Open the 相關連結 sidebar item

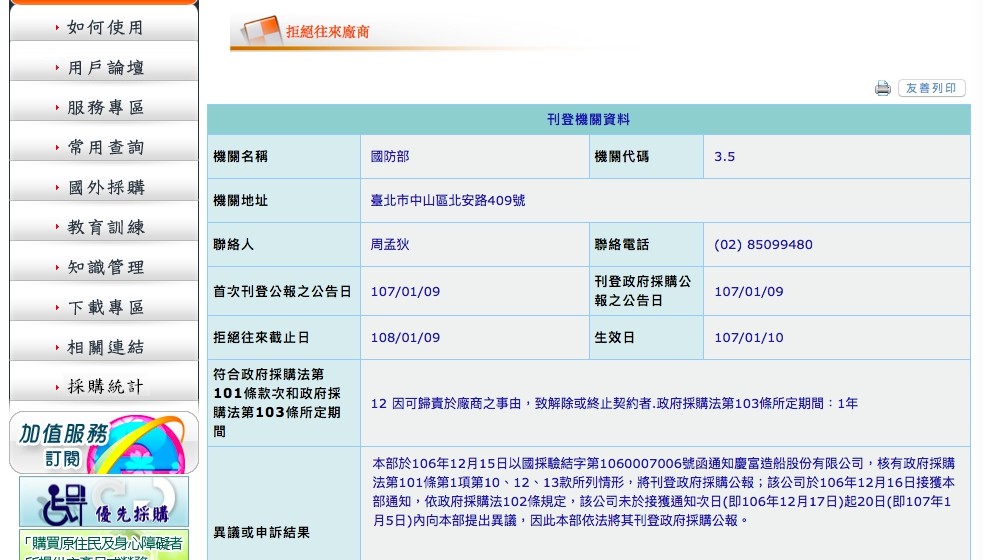(x=104, y=347)
